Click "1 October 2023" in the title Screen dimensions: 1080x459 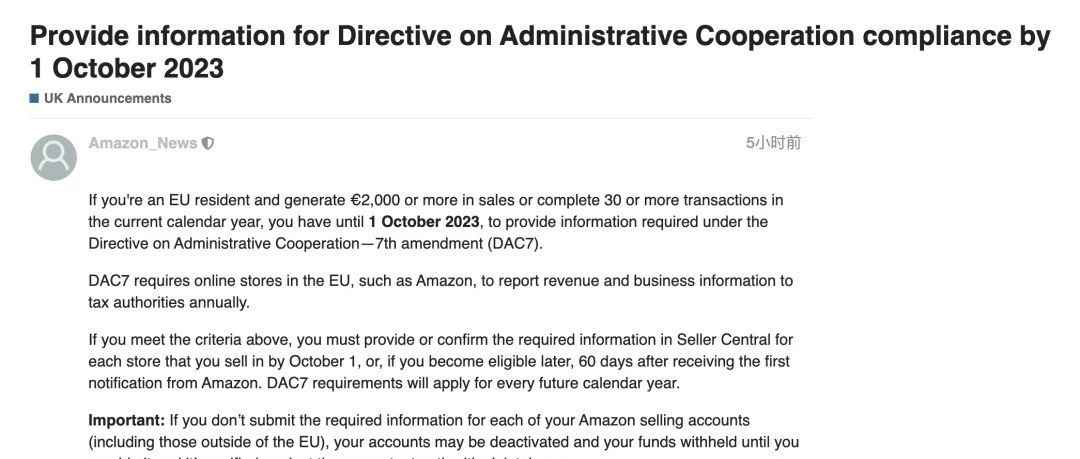pyautogui.click(x=127, y=69)
